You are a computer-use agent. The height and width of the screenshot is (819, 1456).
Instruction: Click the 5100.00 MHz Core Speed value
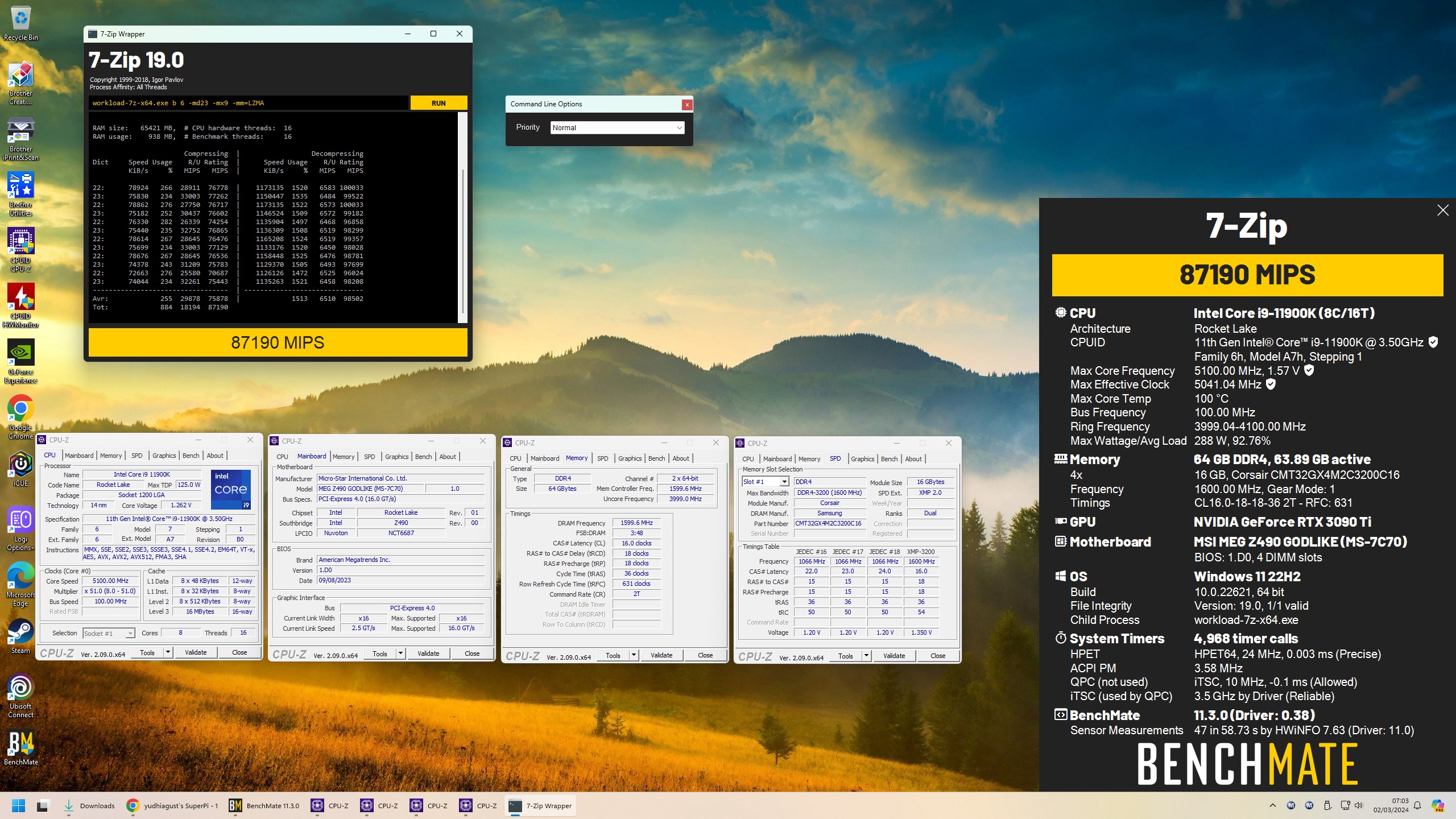tap(110, 581)
